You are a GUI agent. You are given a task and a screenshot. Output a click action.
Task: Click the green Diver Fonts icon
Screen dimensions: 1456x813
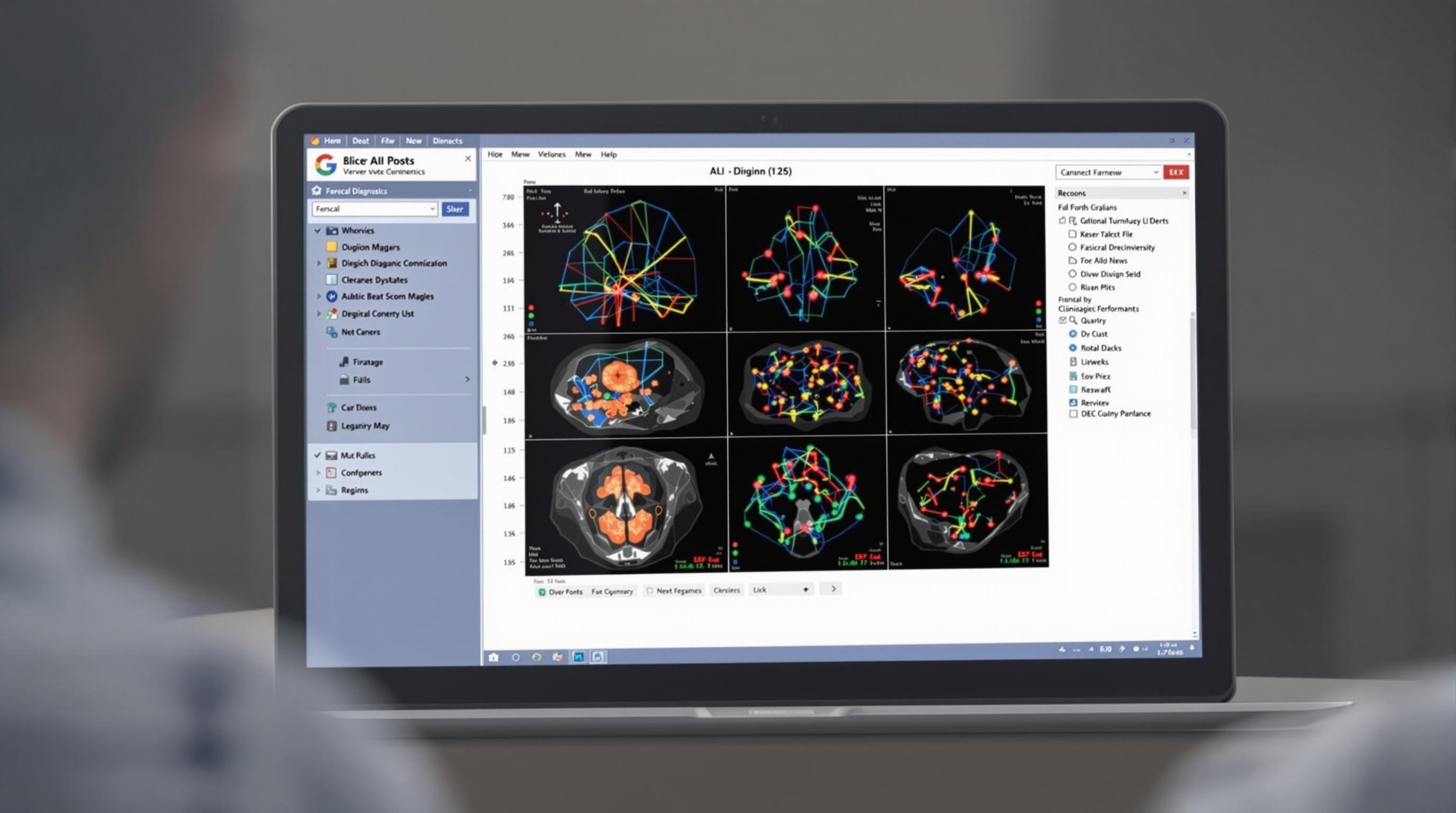[541, 592]
